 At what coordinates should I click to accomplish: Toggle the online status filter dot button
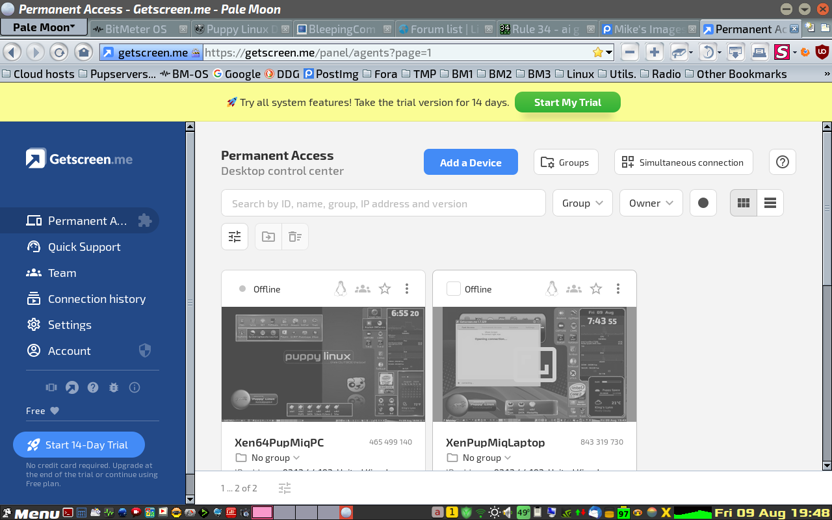tap(703, 203)
